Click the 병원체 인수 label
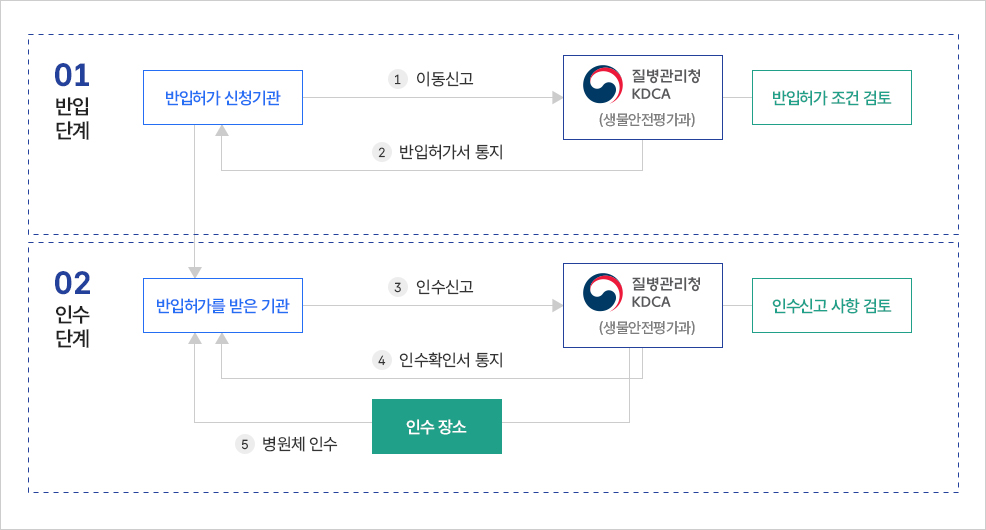This screenshot has width=986, height=530. (x=299, y=444)
